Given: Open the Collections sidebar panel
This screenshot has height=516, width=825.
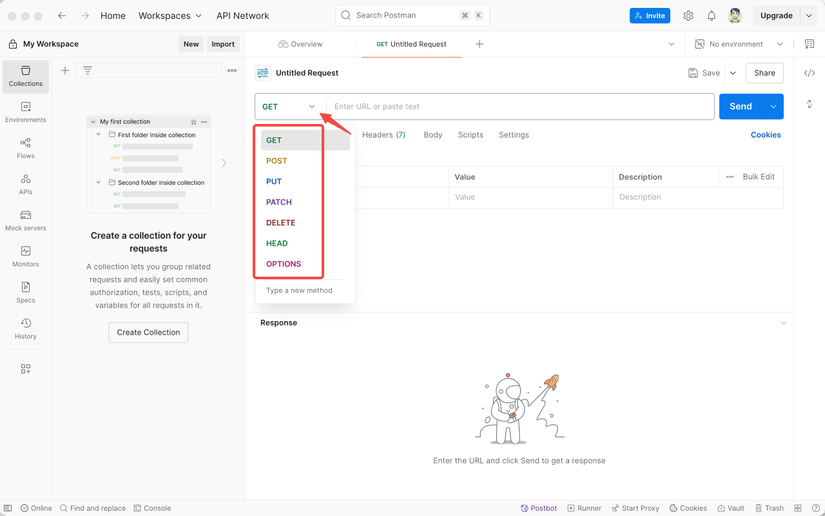Looking at the screenshot, I should (25, 76).
